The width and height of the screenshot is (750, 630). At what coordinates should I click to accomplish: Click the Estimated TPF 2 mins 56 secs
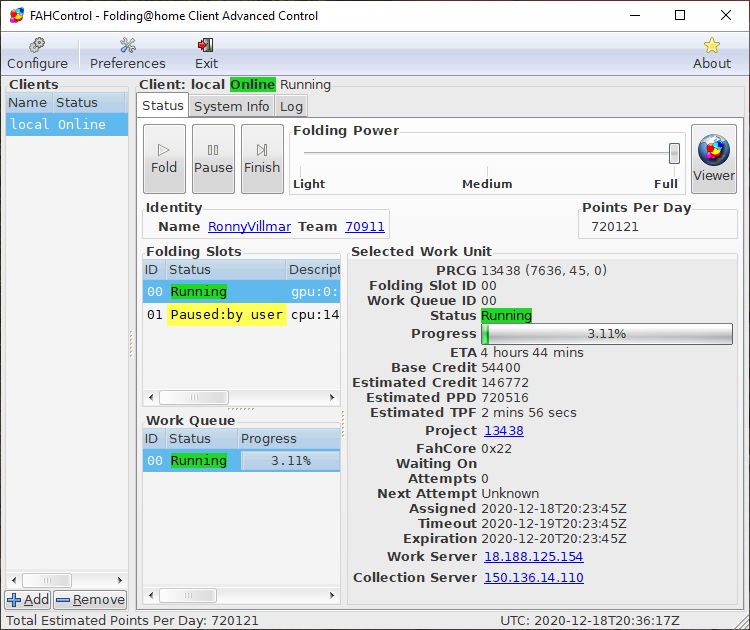pyautogui.click(x=529, y=412)
